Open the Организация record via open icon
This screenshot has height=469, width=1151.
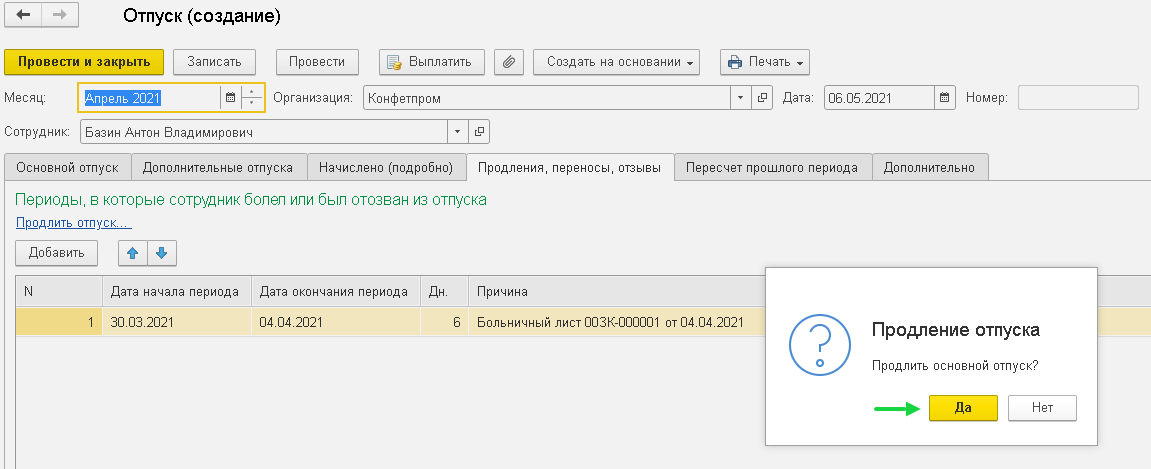763,98
